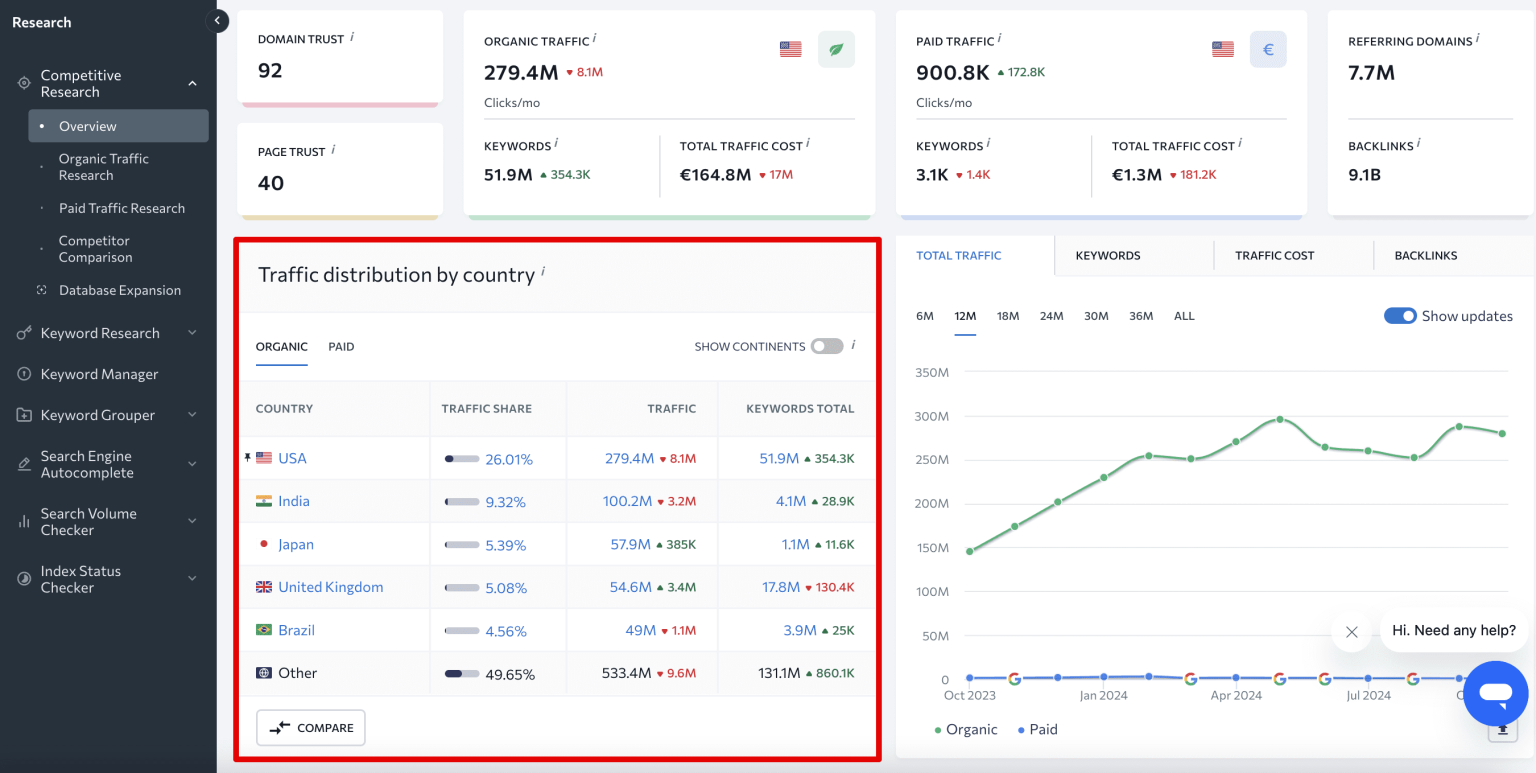Dismiss the help message with X icon

pos(1351,631)
